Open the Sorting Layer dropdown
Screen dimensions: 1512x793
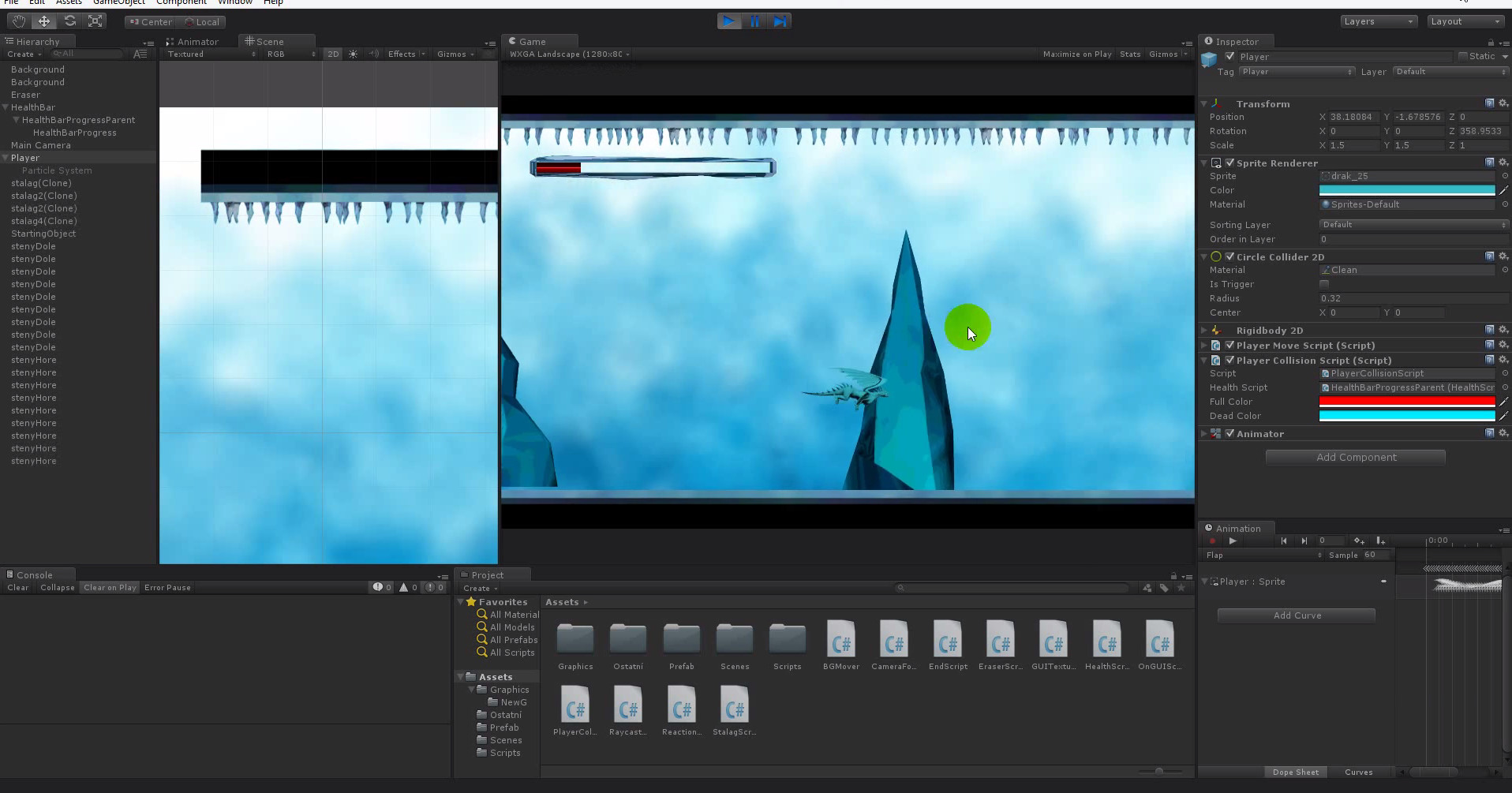coord(1412,225)
